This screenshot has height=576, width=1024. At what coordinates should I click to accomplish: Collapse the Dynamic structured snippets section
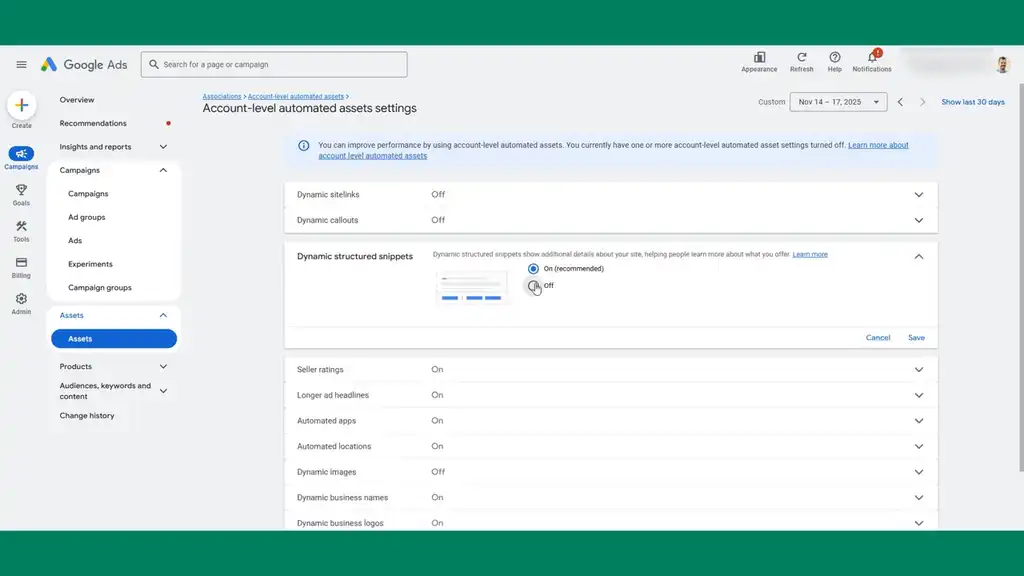click(x=918, y=256)
